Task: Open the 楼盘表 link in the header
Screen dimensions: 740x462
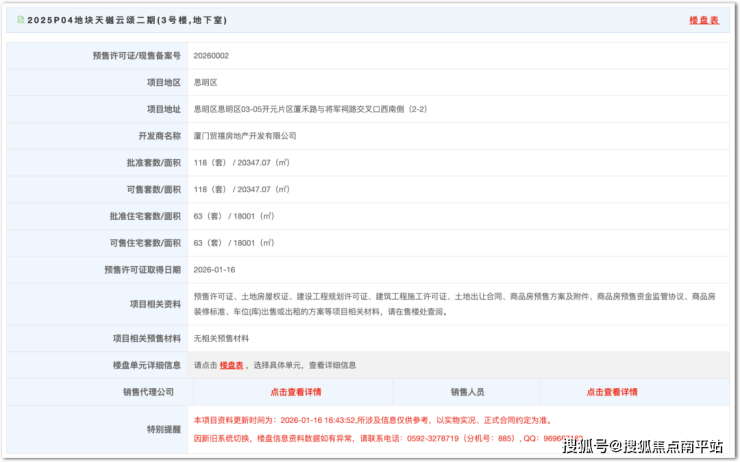Action: tap(704, 20)
